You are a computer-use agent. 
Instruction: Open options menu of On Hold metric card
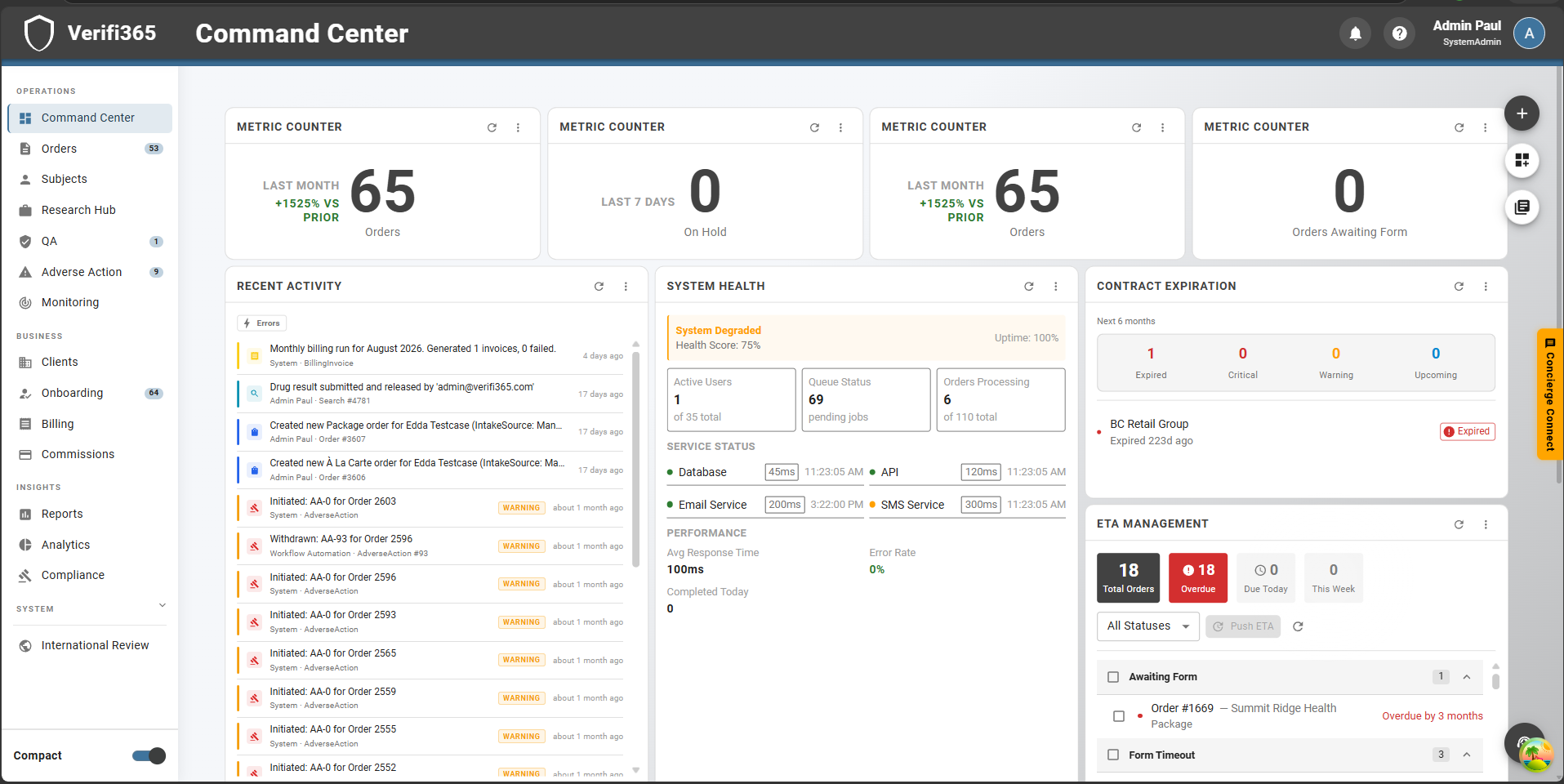coord(840,127)
